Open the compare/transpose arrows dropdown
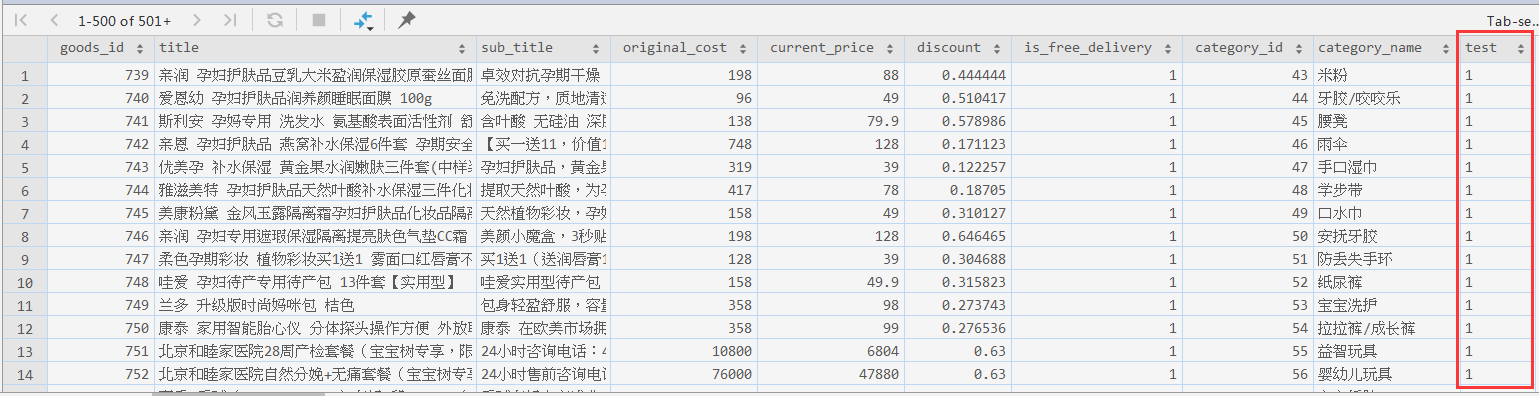Viewport: 1539px width, 396px height. pos(363,20)
